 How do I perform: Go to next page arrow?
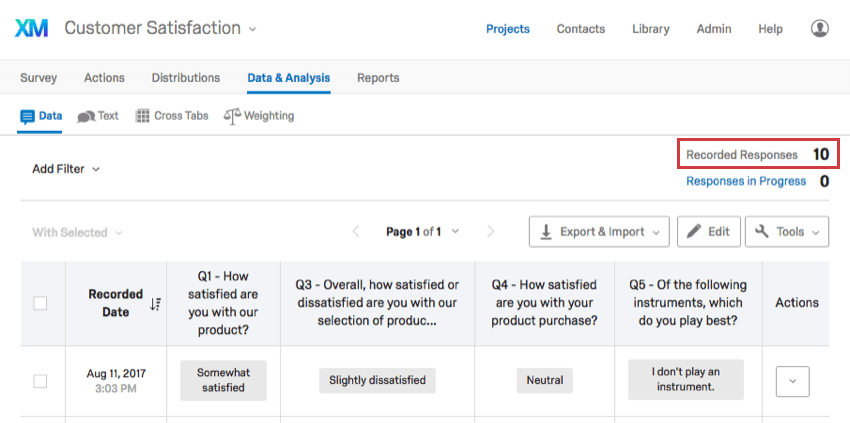point(491,232)
